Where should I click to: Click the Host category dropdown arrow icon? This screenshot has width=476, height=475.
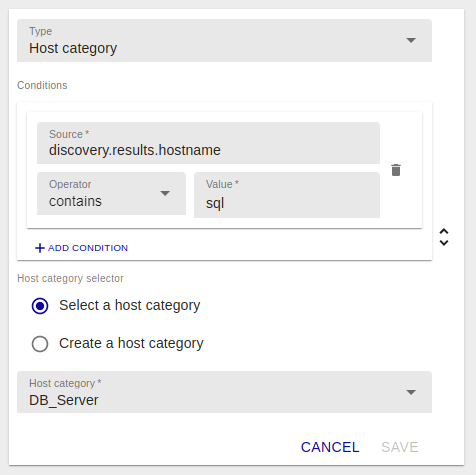[411, 392]
